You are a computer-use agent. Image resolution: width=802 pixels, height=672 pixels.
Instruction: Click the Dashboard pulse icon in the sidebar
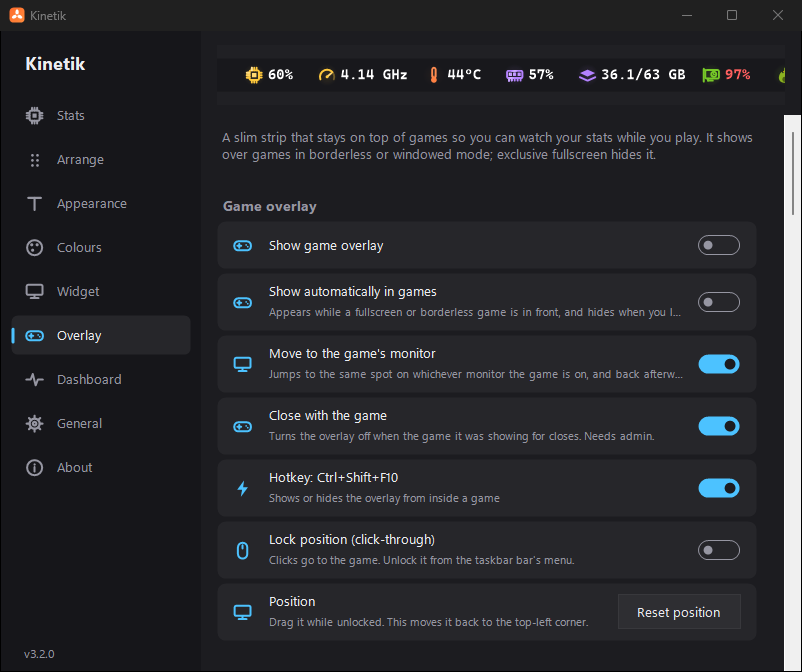(34, 379)
